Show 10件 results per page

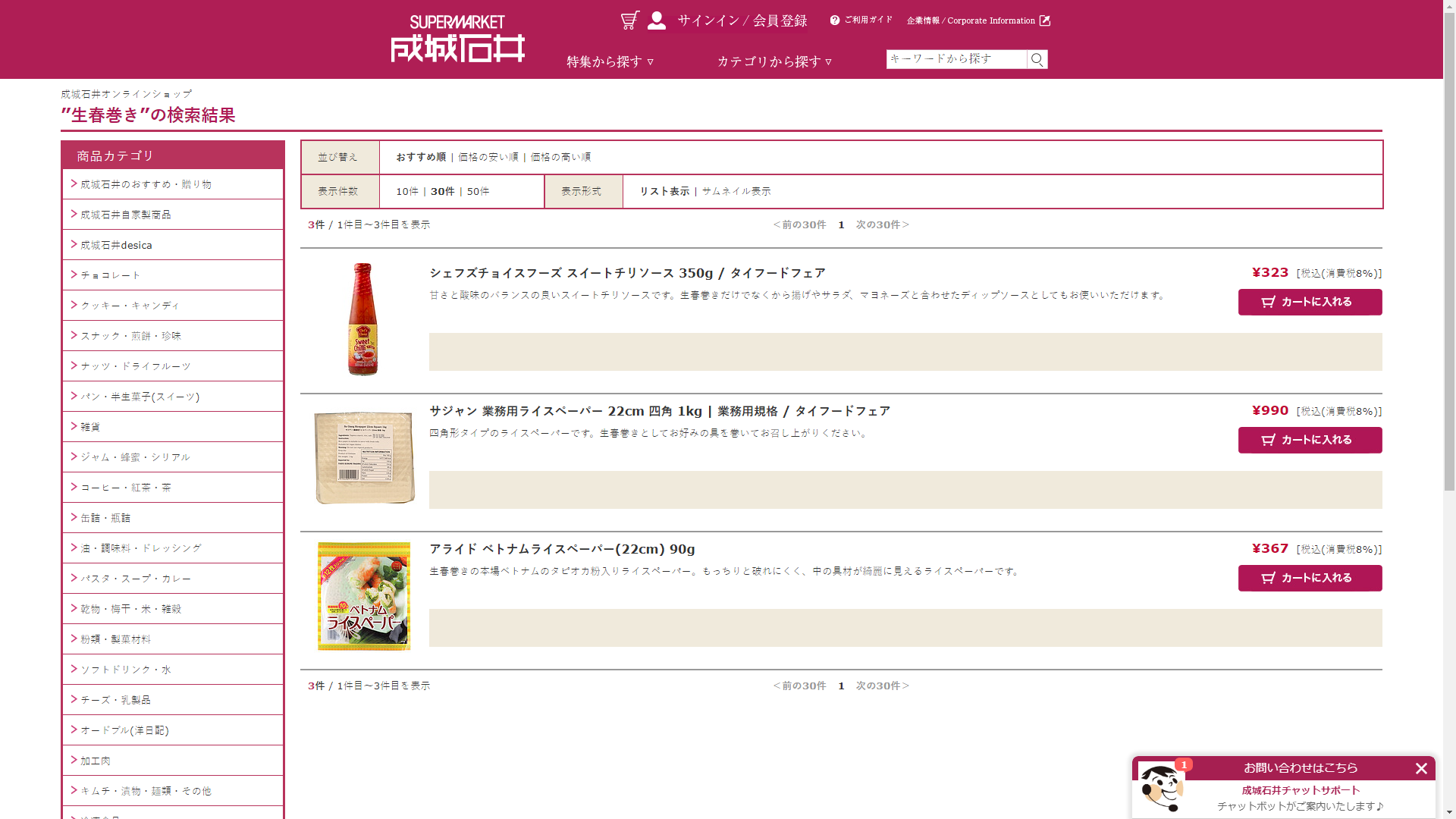pos(406,191)
